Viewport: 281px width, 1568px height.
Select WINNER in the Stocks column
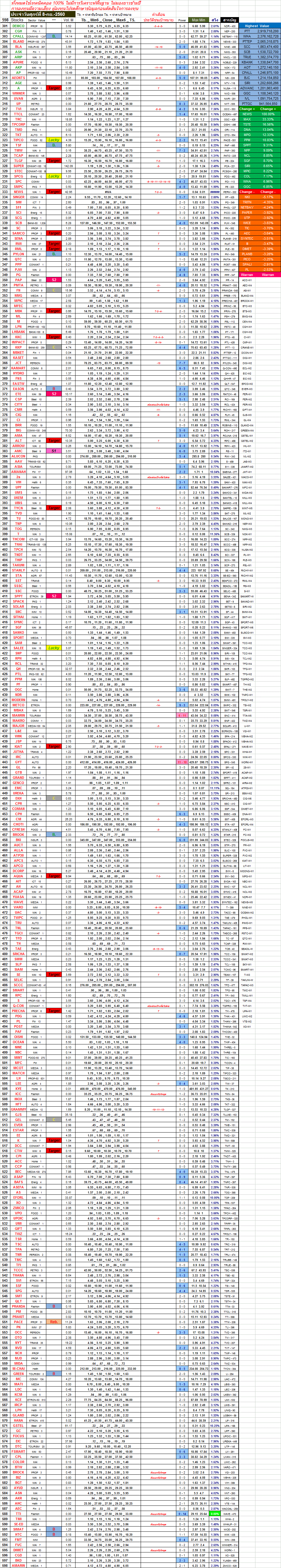[x=18, y=93]
